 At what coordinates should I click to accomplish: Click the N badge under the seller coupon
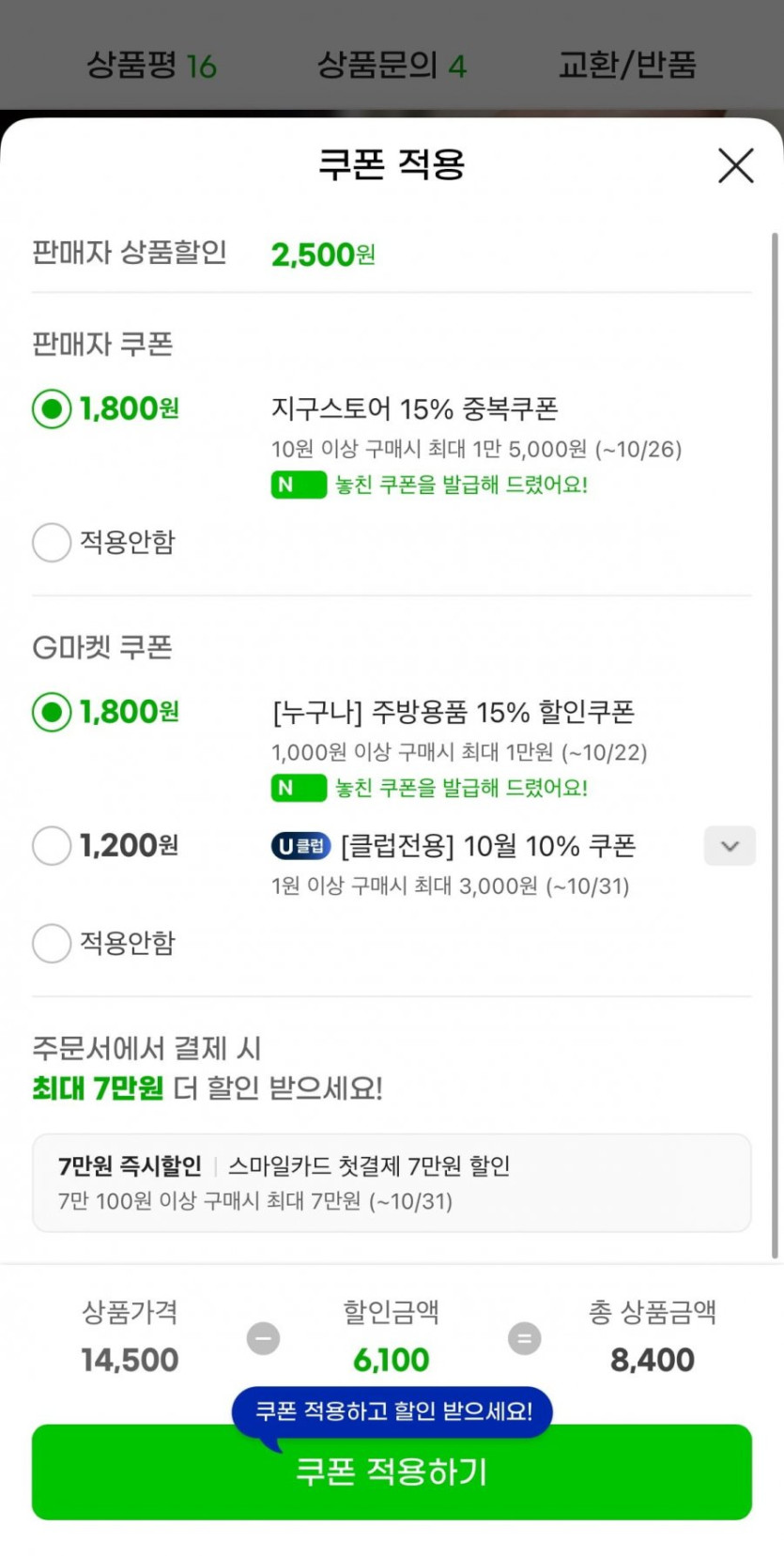(298, 485)
